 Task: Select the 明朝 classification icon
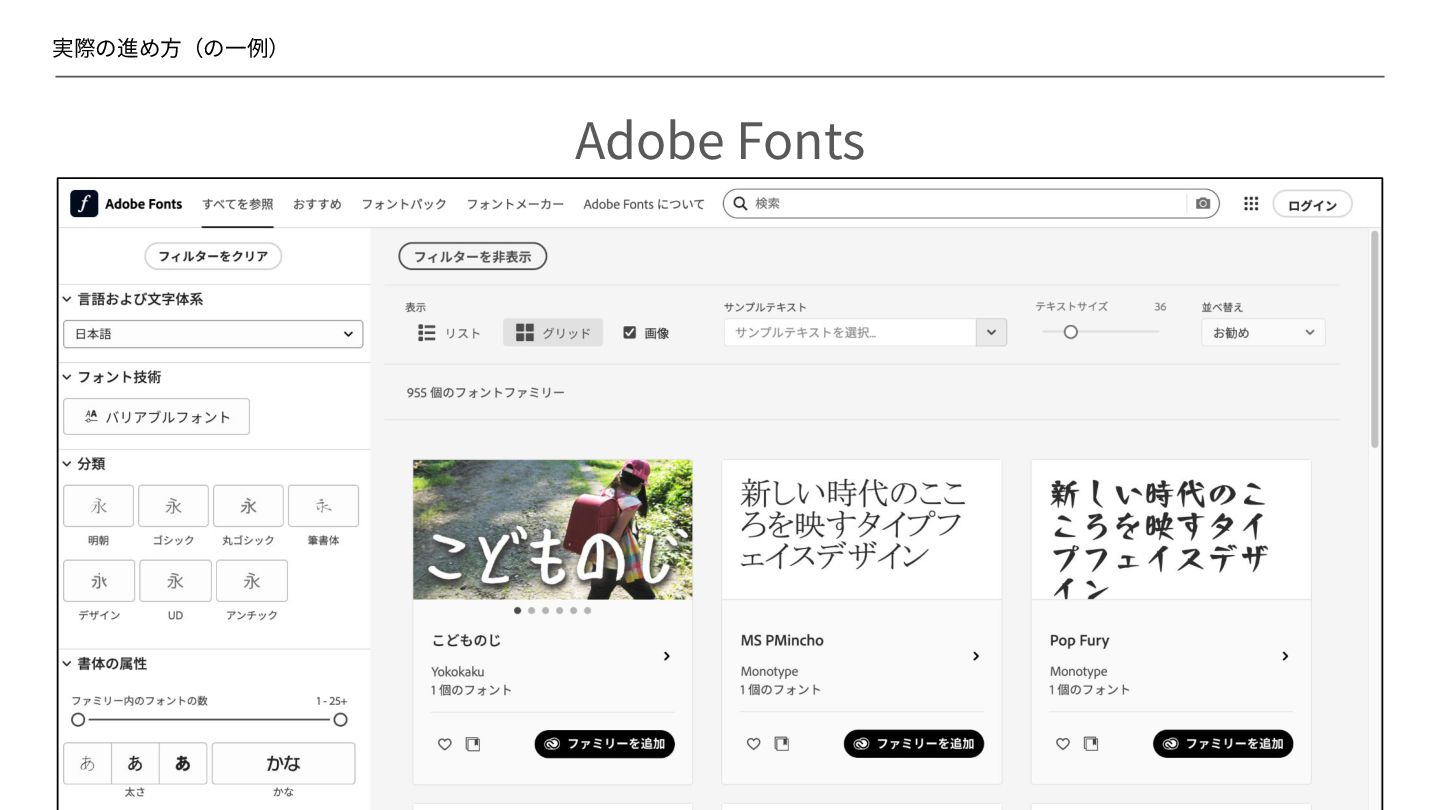pyautogui.click(x=98, y=506)
